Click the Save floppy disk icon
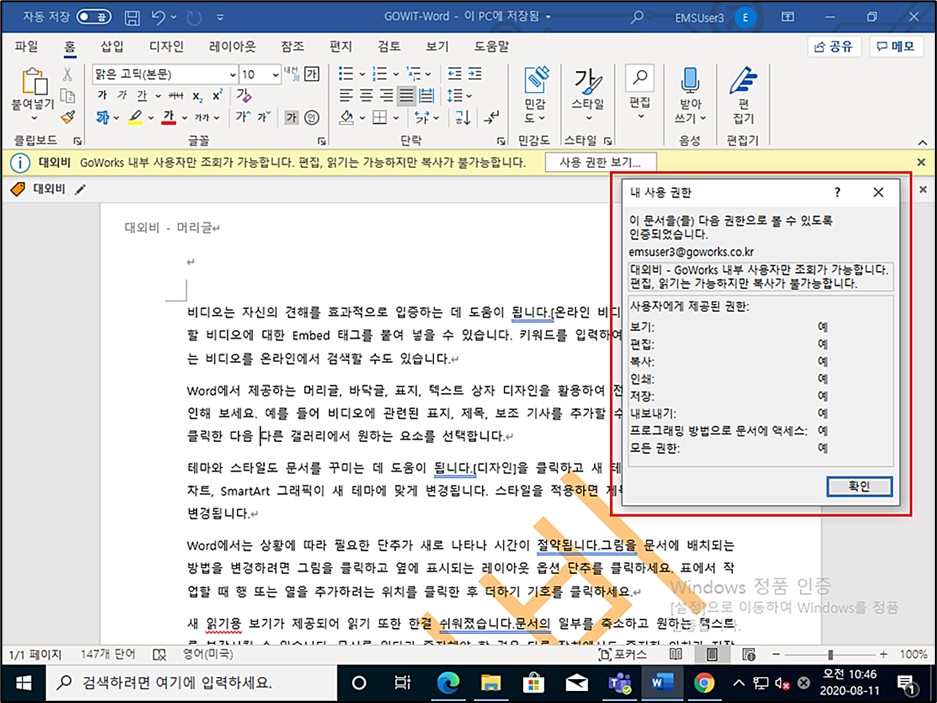Screen dimensions: 937x703 (132, 17)
